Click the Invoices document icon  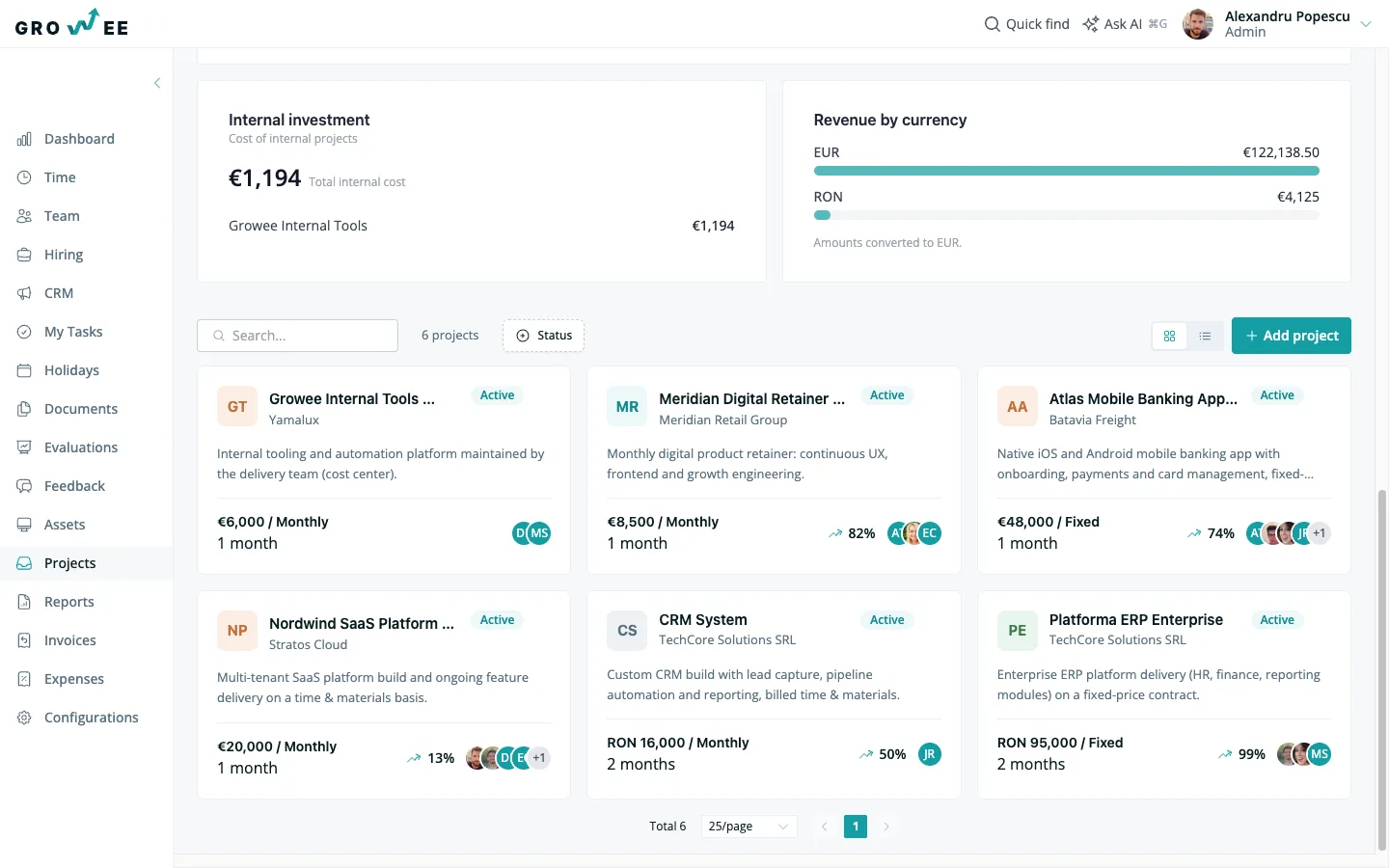tap(24, 640)
